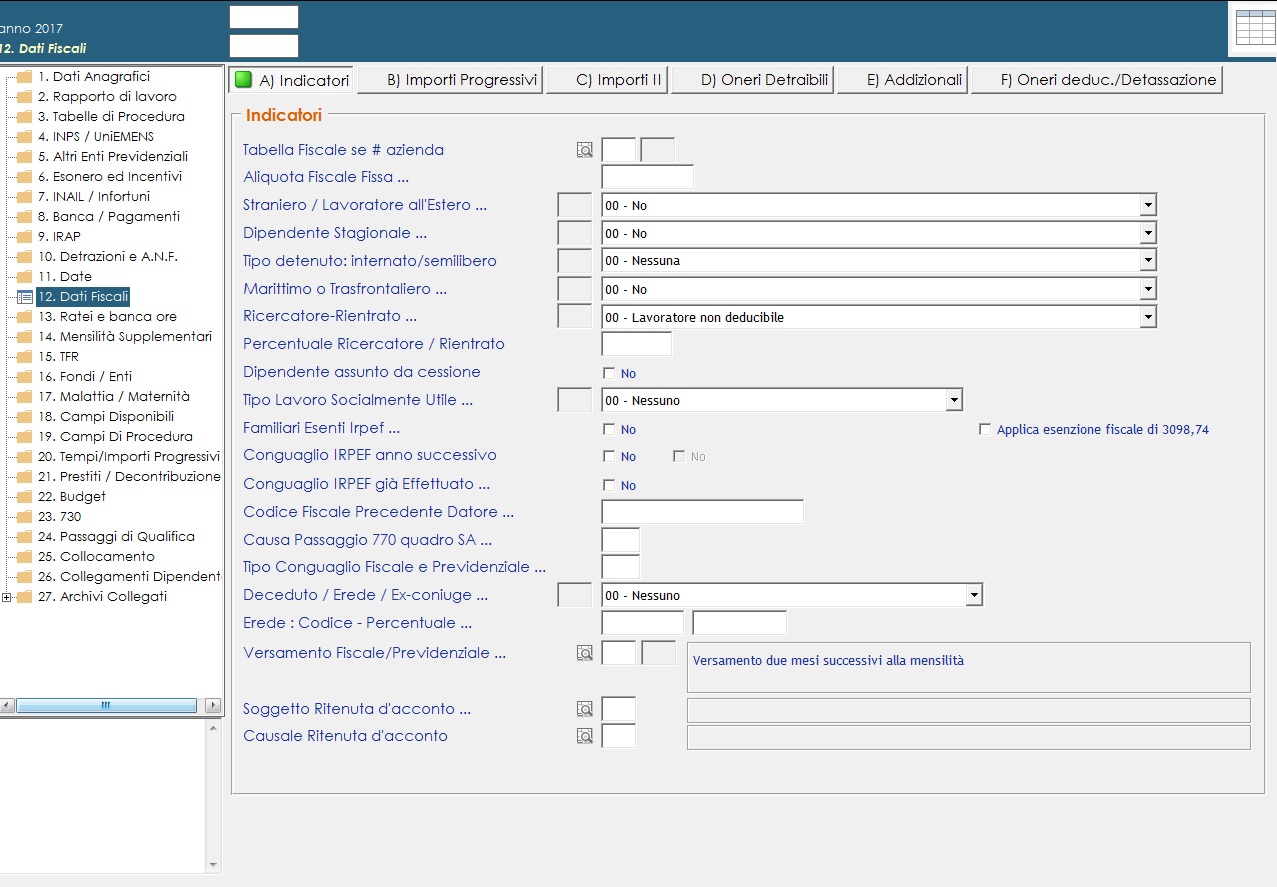
Task: Open the Ricercatore-Rientrato dropdown
Action: (1147, 317)
